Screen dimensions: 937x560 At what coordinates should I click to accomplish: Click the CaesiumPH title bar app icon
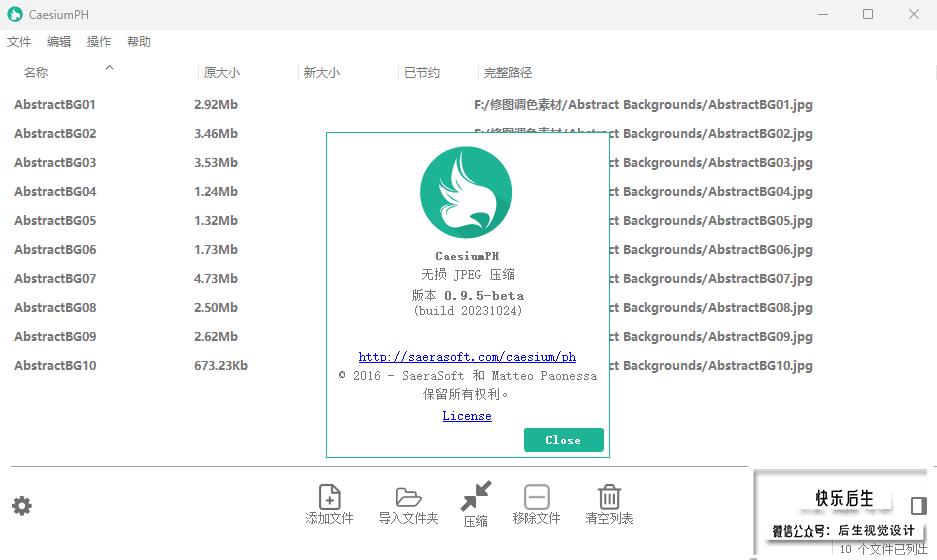(15, 14)
